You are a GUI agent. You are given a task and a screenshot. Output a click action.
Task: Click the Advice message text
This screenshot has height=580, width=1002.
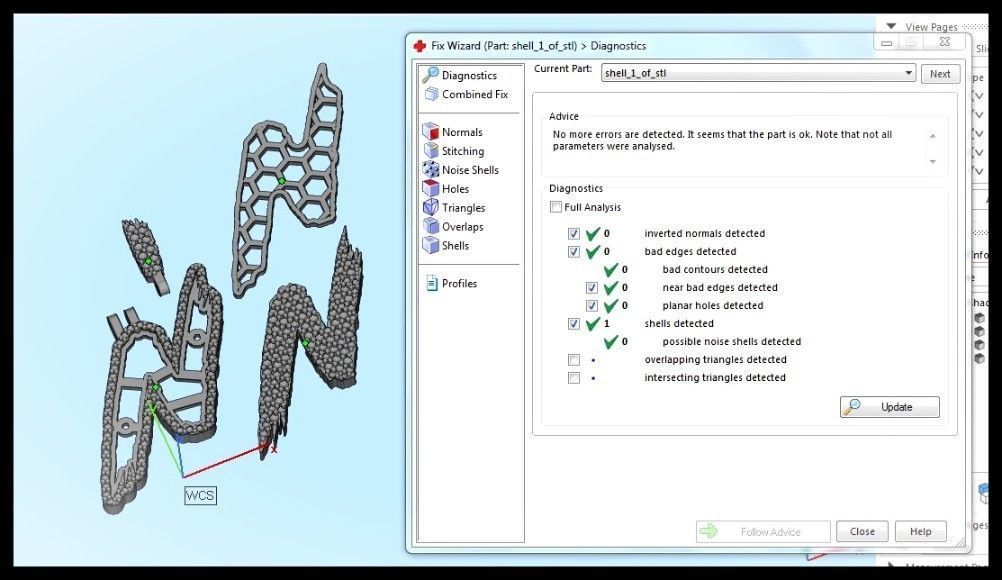(722, 141)
